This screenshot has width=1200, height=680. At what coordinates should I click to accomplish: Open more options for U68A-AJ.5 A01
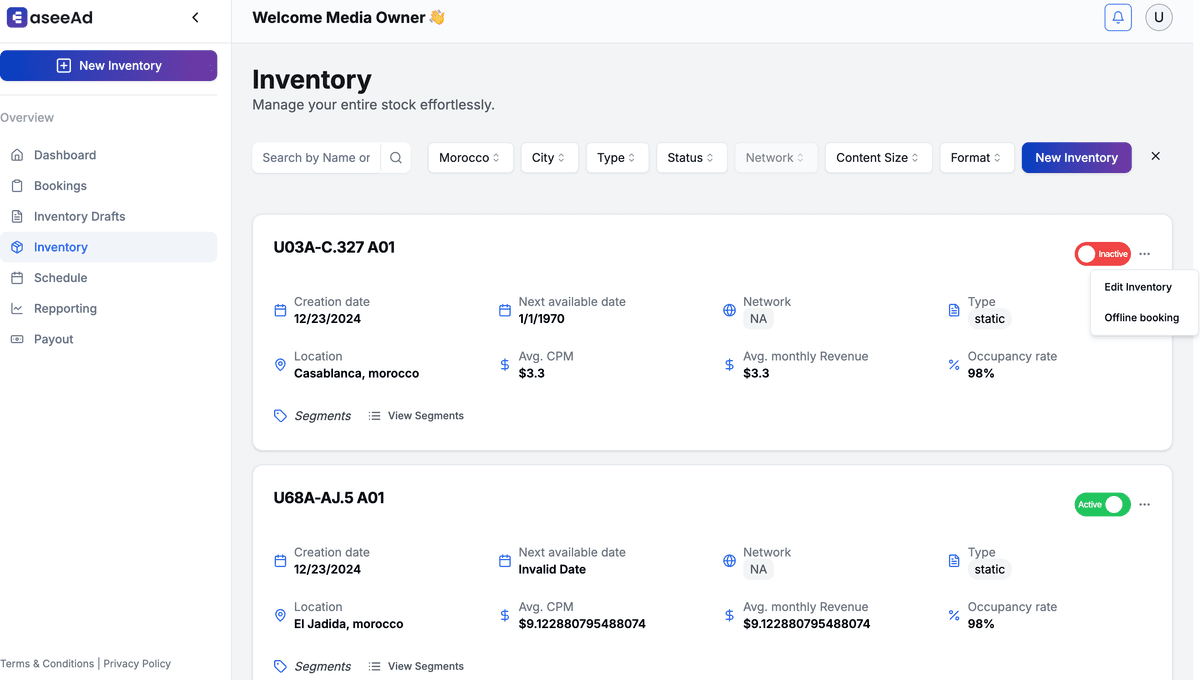coord(1145,505)
